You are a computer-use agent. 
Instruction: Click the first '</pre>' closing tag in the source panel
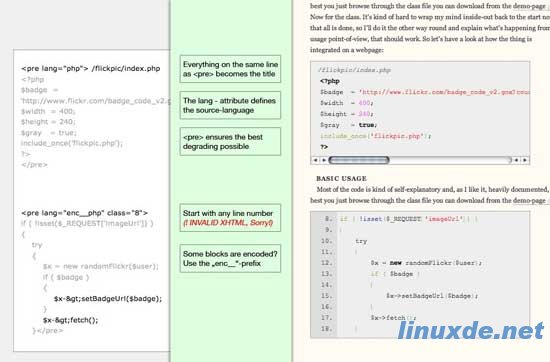click(x=34, y=165)
